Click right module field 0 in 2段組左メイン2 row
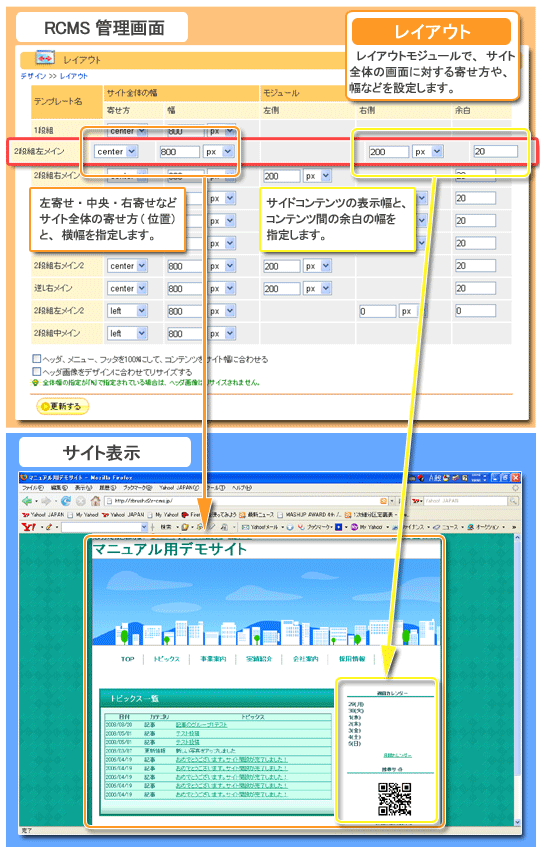 click(378, 311)
